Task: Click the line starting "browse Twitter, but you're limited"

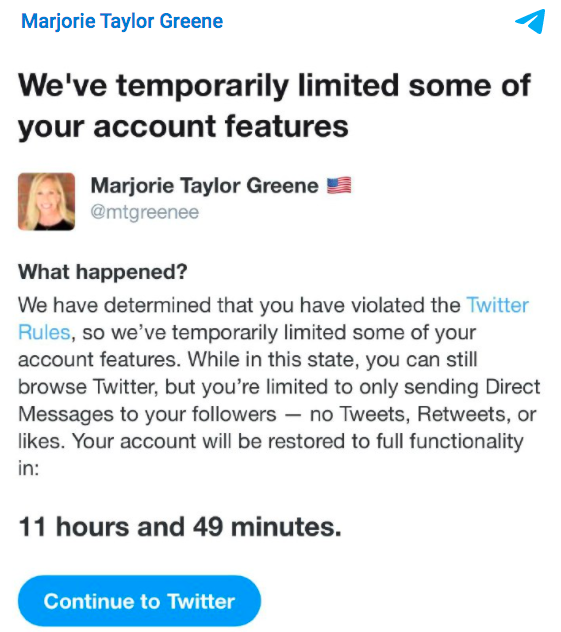Action: pos(279,387)
